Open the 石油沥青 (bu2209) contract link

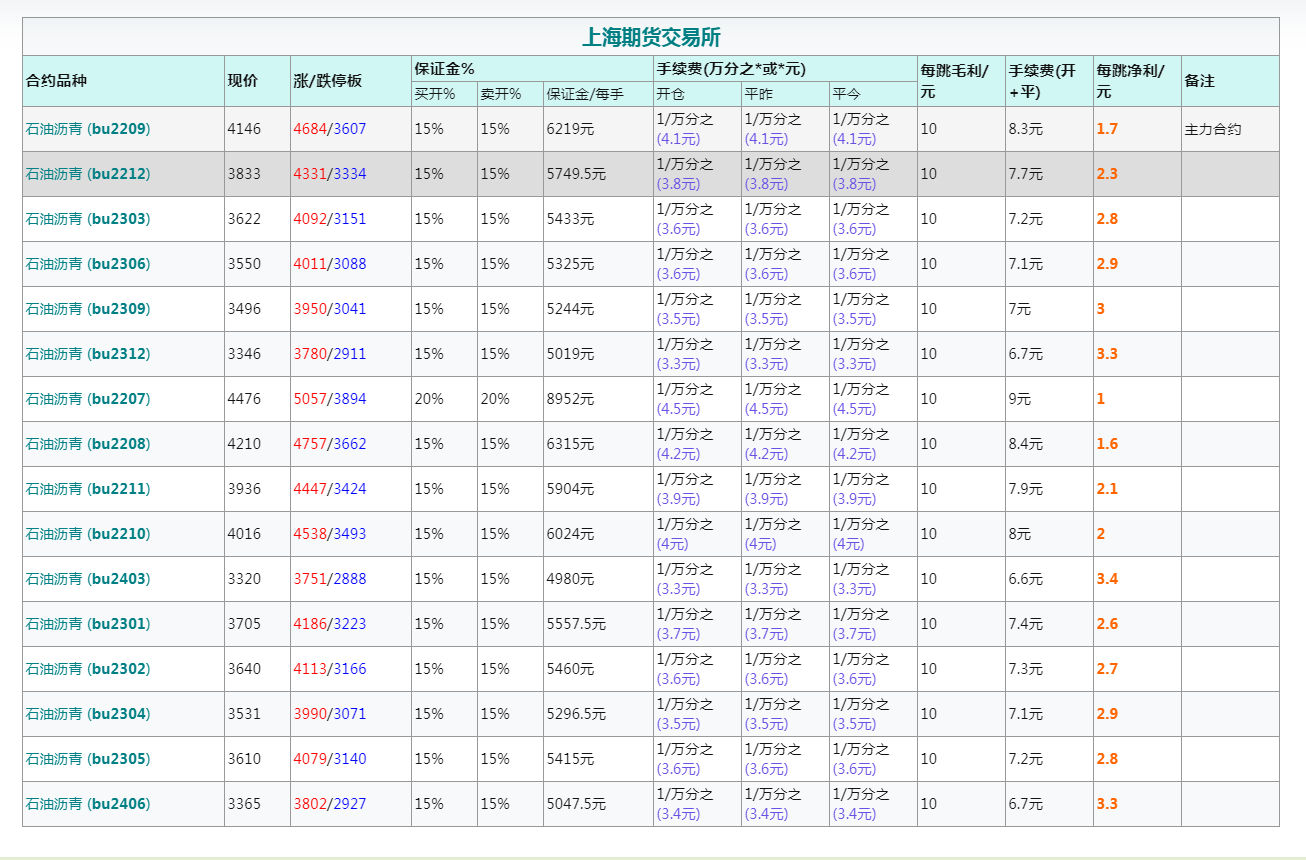point(88,129)
